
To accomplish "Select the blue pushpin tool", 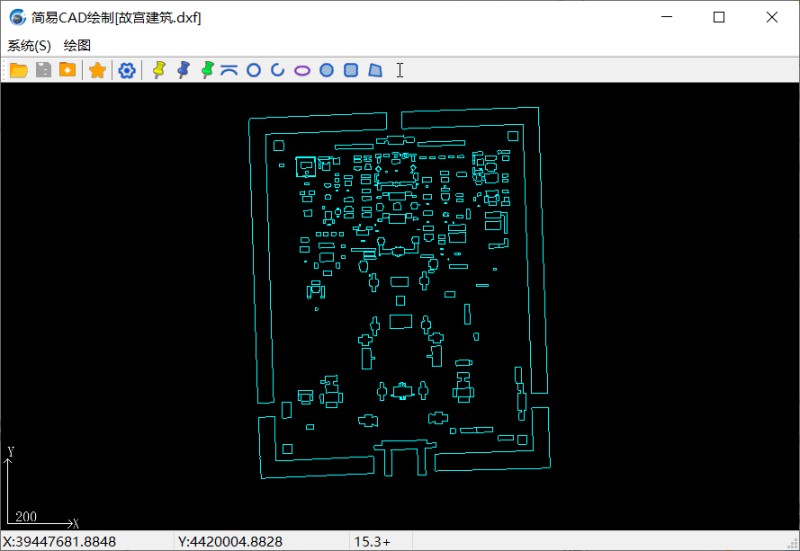I will point(183,70).
